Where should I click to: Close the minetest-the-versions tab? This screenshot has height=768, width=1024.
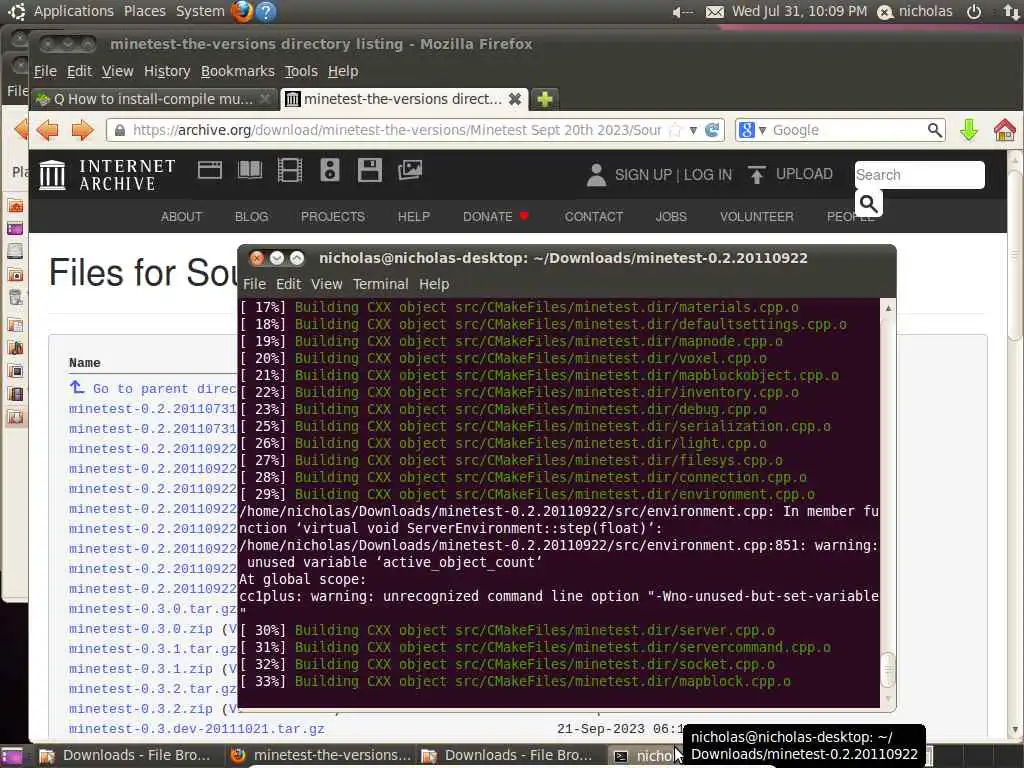tap(515, 99)
